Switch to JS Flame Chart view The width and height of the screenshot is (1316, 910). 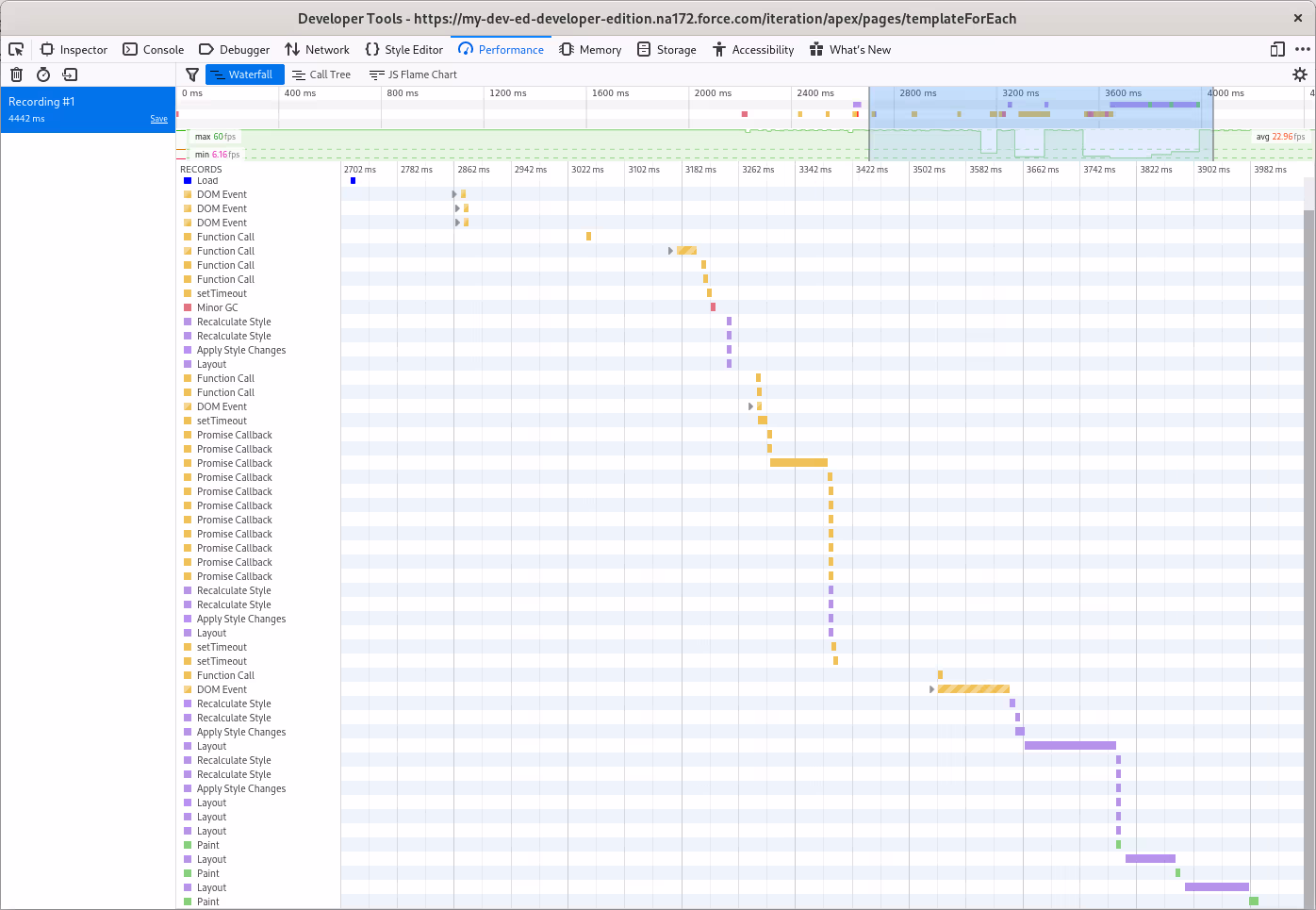413,74
